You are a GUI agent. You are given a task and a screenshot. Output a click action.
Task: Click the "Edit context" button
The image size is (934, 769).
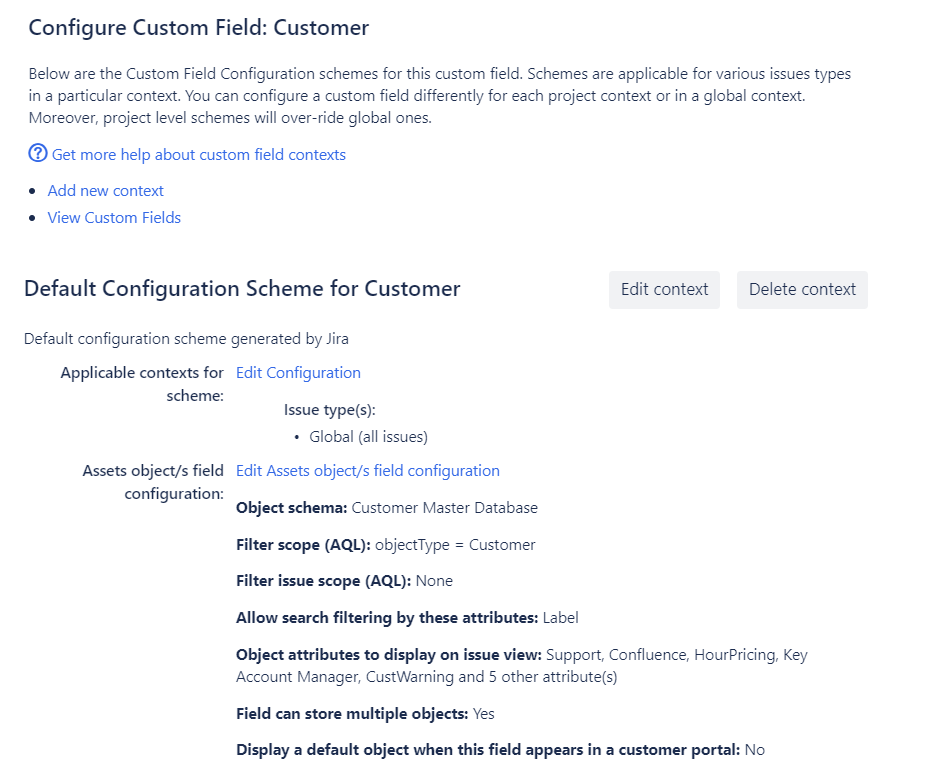tap(664, 289)
